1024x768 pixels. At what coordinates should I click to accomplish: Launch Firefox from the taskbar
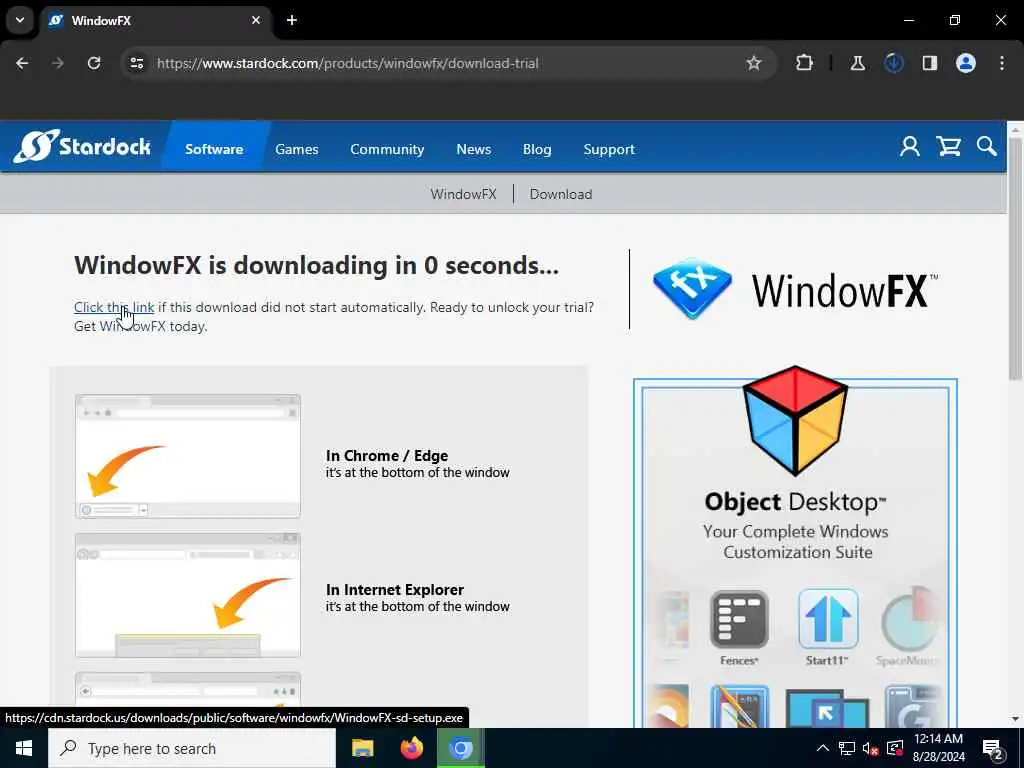tap(411, 748)
